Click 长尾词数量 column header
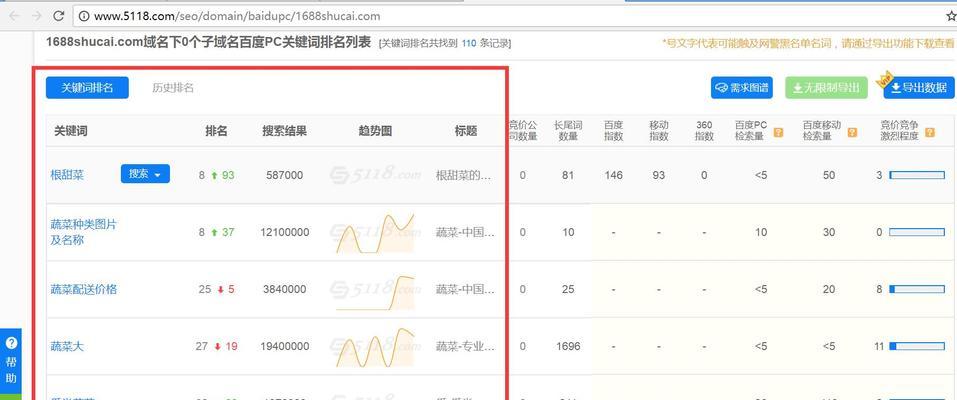The height and width of the screenshot is (400, 957). coord(568,131)
